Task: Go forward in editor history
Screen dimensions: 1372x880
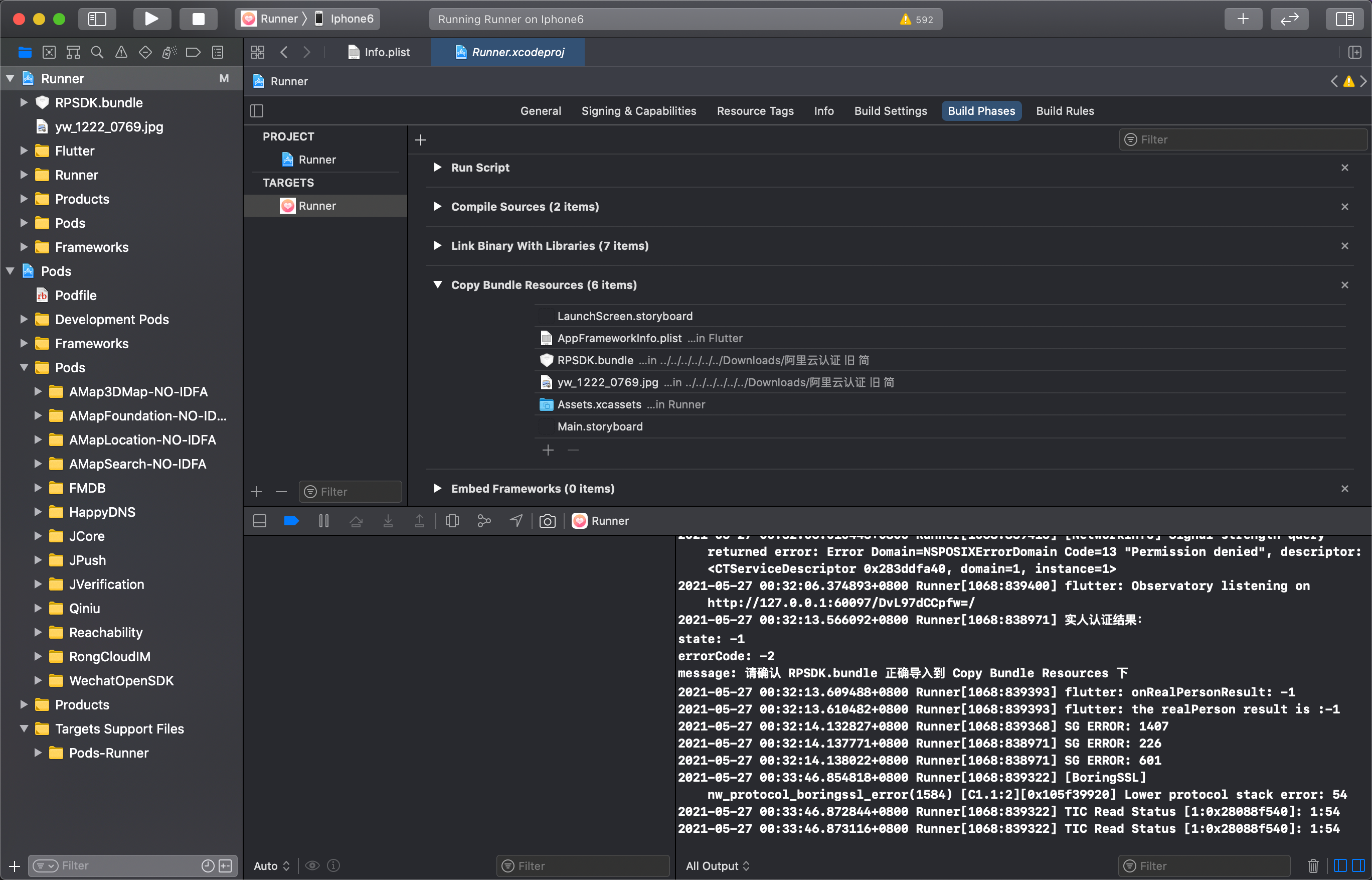Action: click(307, 53)
